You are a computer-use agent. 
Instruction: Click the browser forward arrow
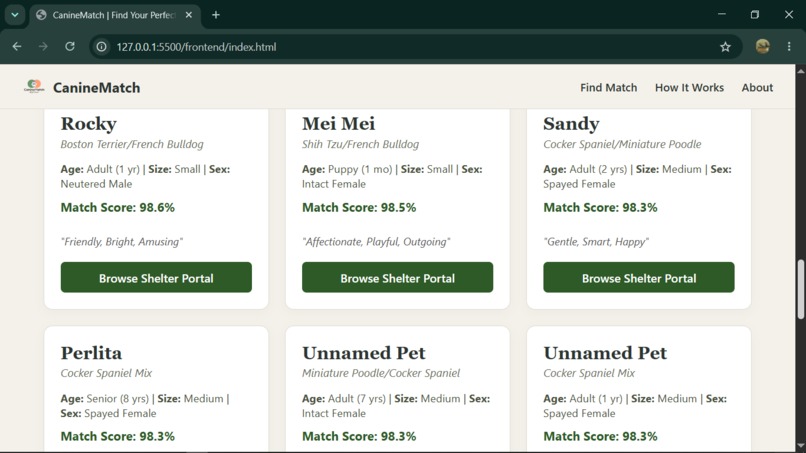pyautogui.click(x=43, y=47)
